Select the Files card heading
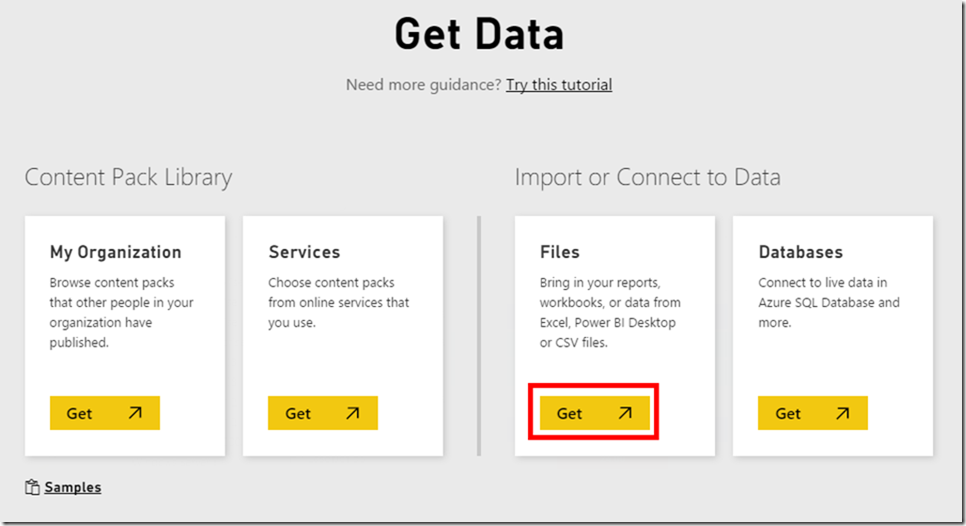Viewport: 966px width, 526px height. point(560,252)
